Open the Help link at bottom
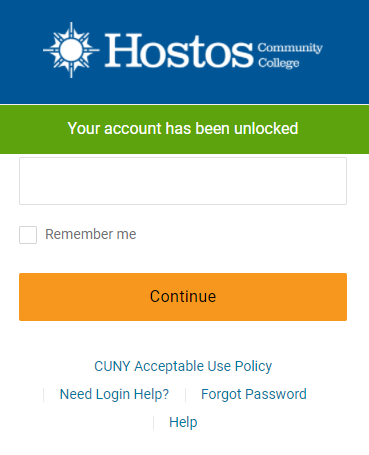This screenshot has width=369, height=455. point(183,422)
